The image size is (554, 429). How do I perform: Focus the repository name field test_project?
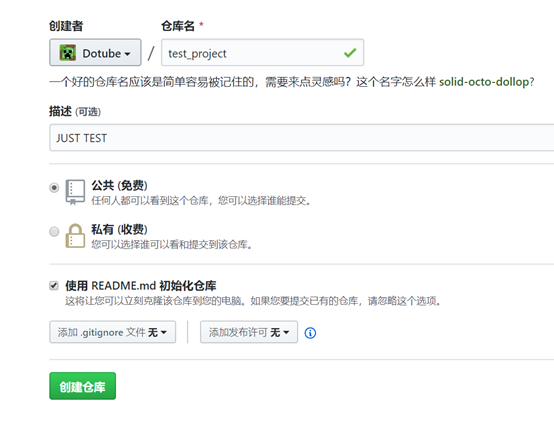click(262, 53)
